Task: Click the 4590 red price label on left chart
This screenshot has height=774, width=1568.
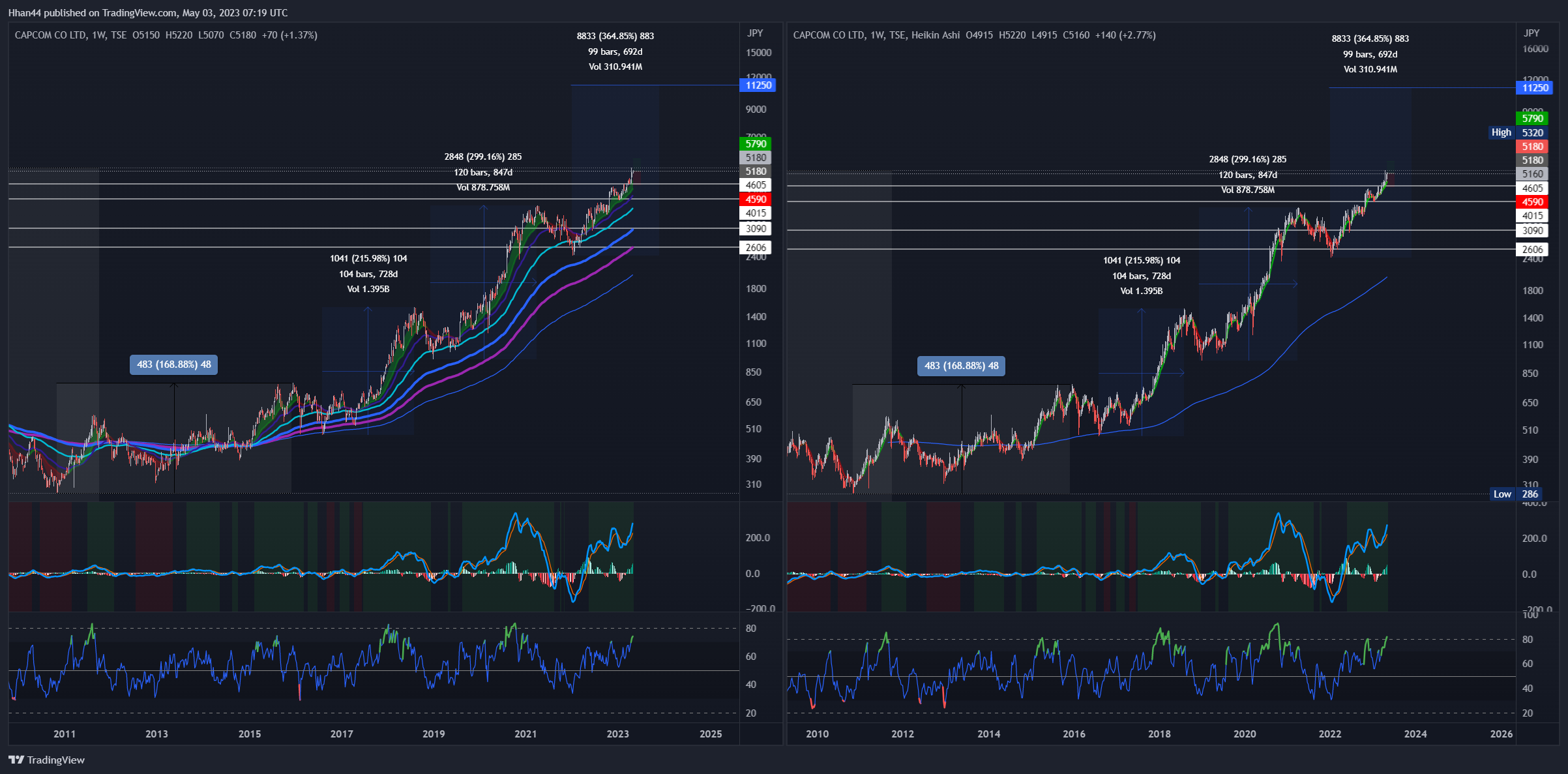Action: click(756, 200)
